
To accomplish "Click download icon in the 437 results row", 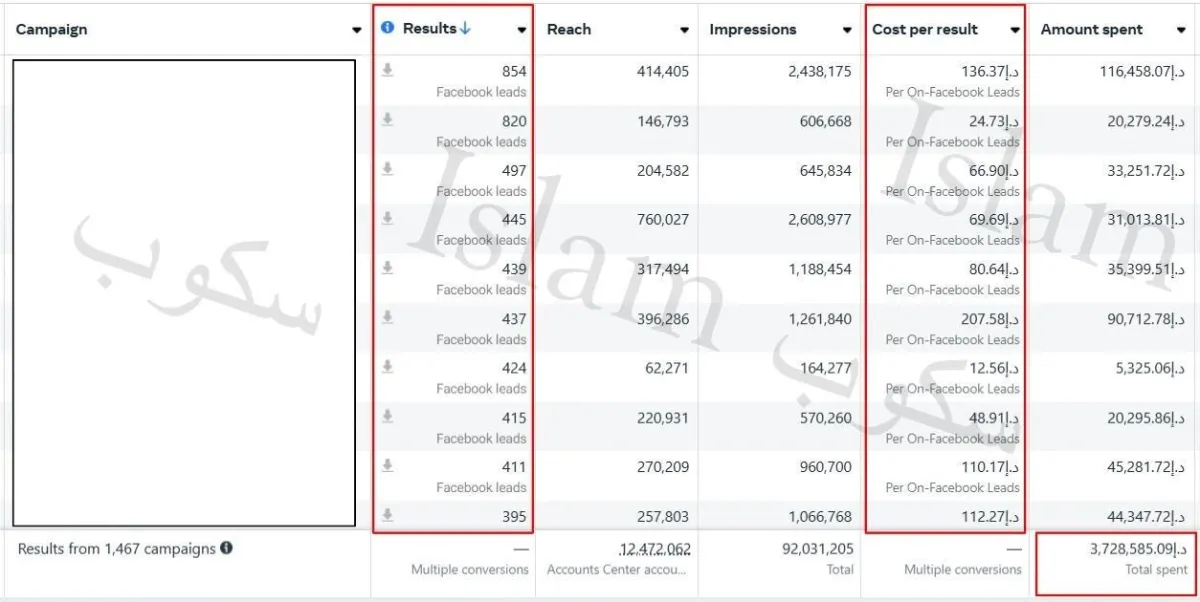I will pyautogui.click(x=387, y=318).
